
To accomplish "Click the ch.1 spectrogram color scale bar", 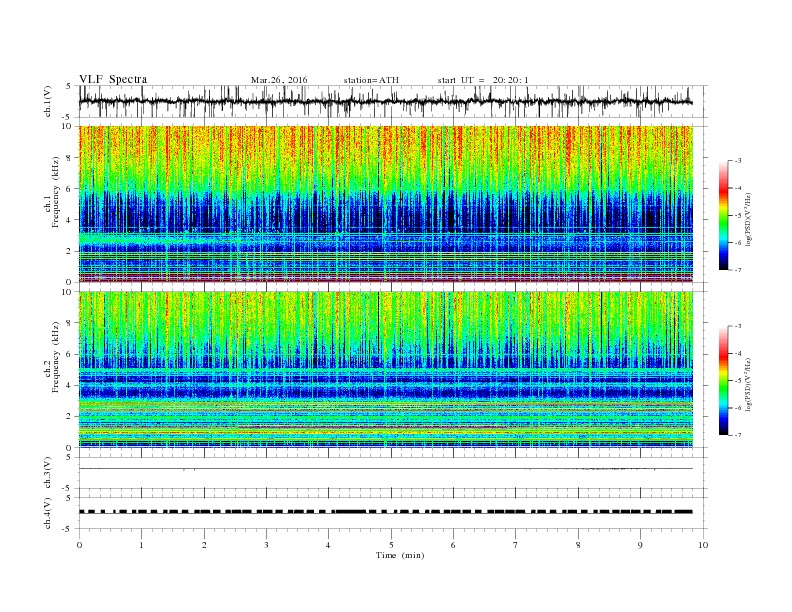I will pyautogui.click(x=723, y=216).
